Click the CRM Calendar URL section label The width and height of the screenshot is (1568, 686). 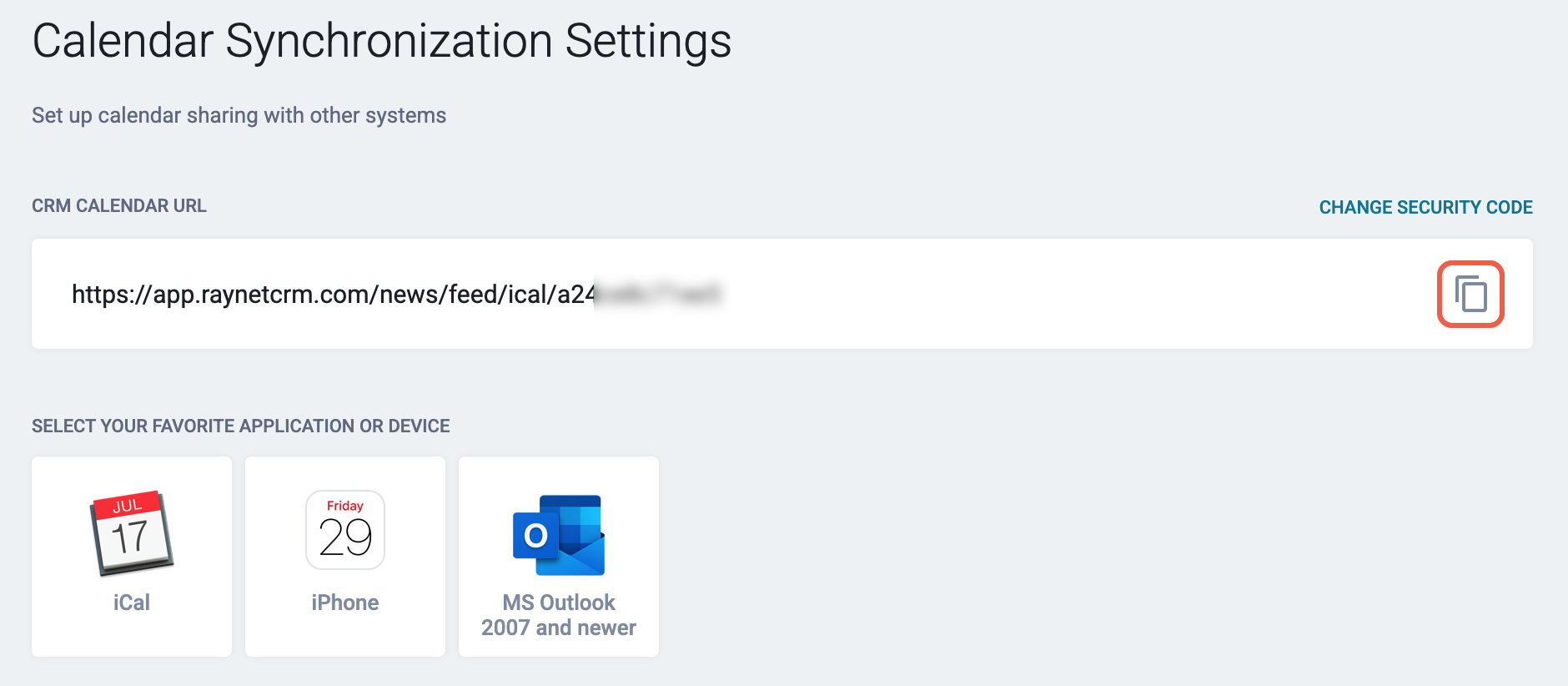119,206
